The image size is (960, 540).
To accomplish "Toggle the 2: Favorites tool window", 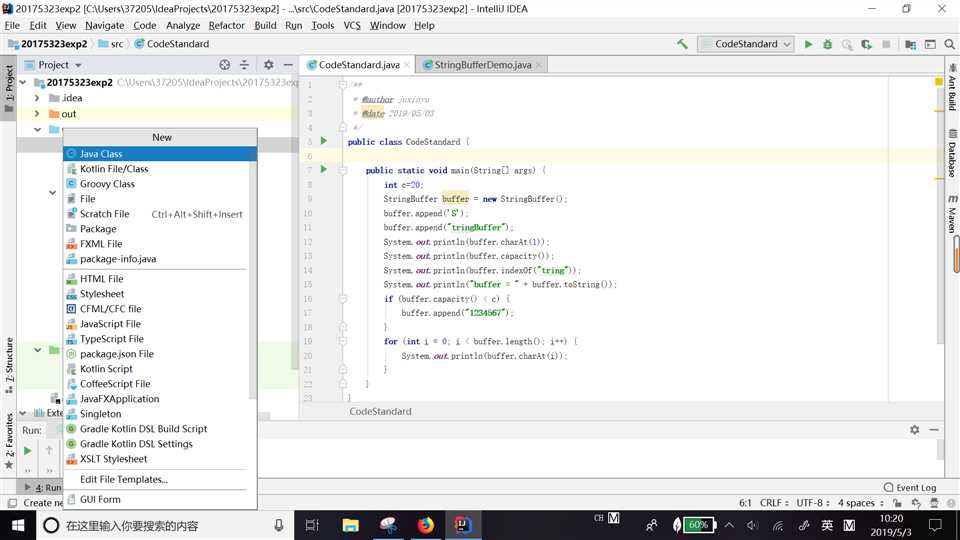I will (9, 441).
